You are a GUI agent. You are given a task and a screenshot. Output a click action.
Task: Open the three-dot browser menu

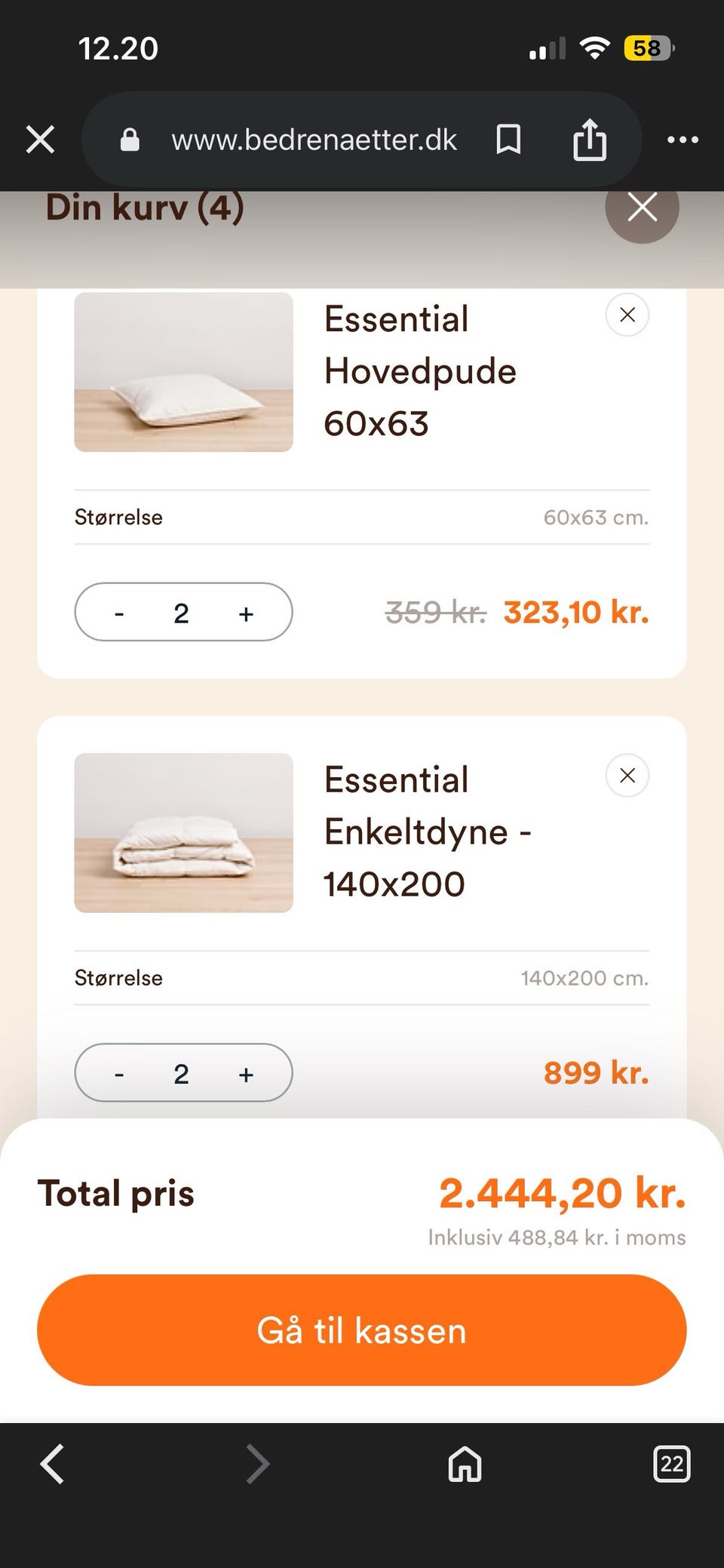pos(683,140)
